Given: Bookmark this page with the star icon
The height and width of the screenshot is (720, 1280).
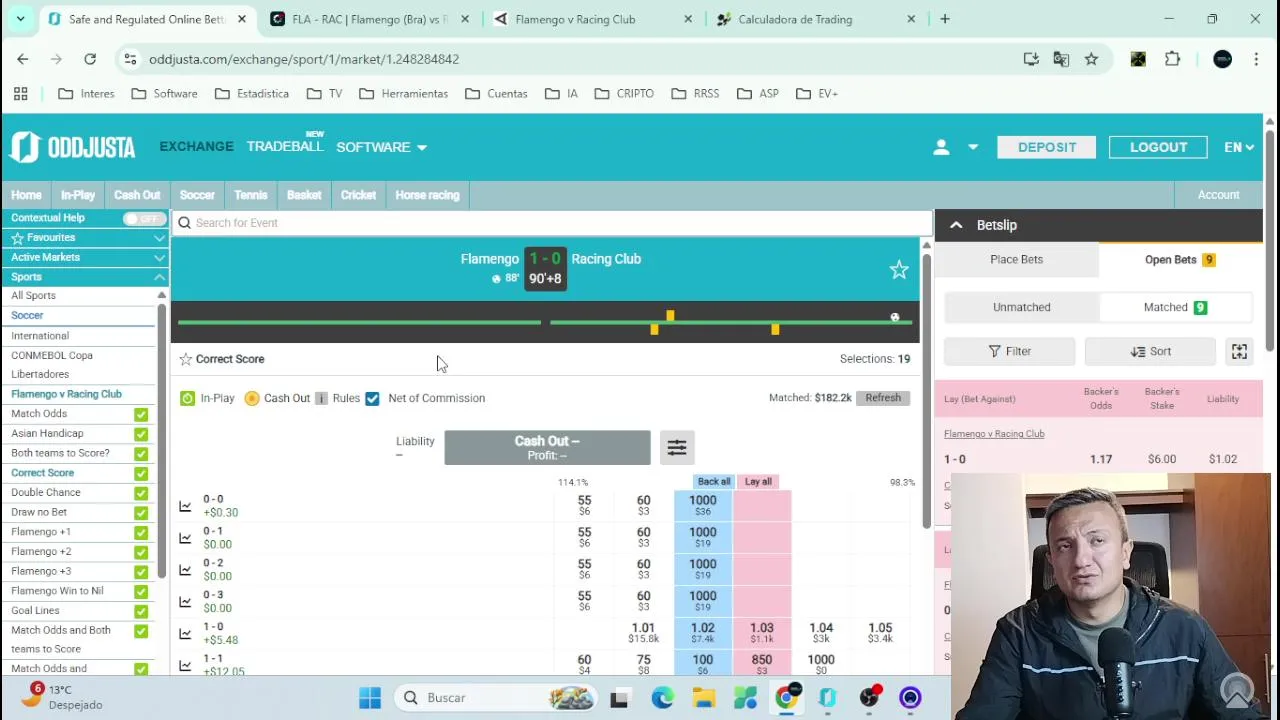Looking at the screenshot, I should (1091, 59).
